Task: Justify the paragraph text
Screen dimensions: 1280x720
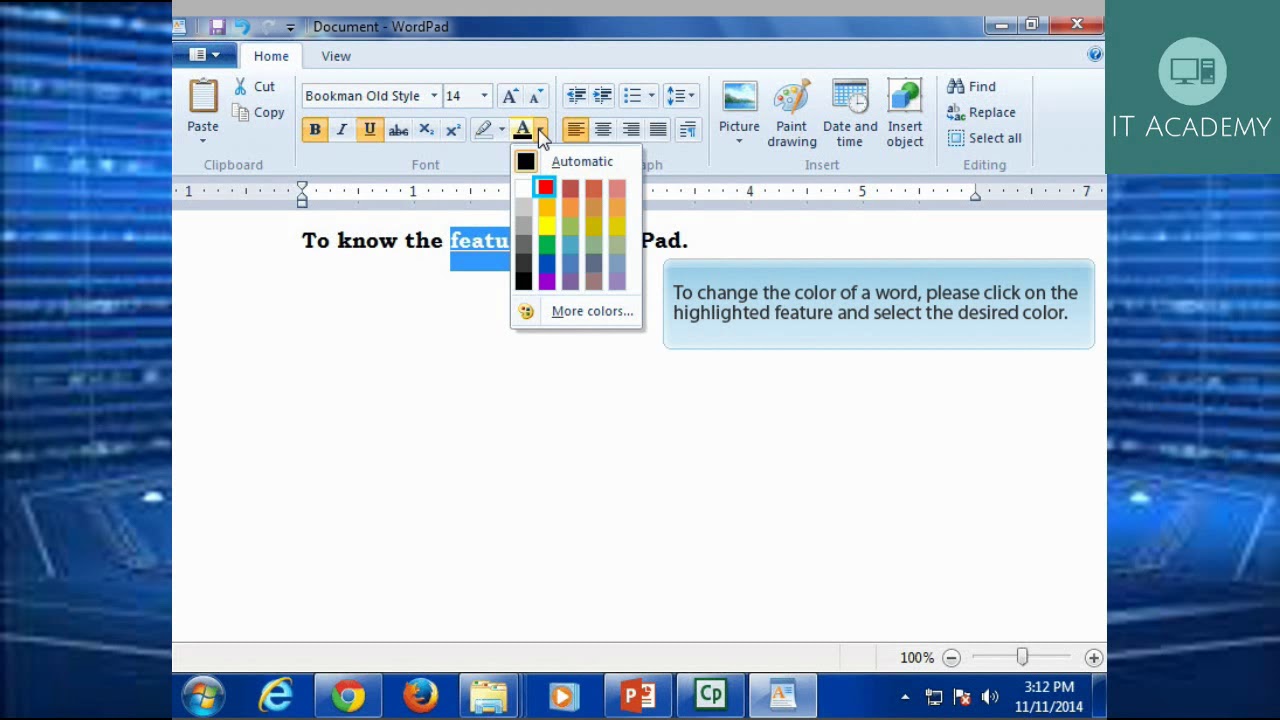Action: [658, 130]
